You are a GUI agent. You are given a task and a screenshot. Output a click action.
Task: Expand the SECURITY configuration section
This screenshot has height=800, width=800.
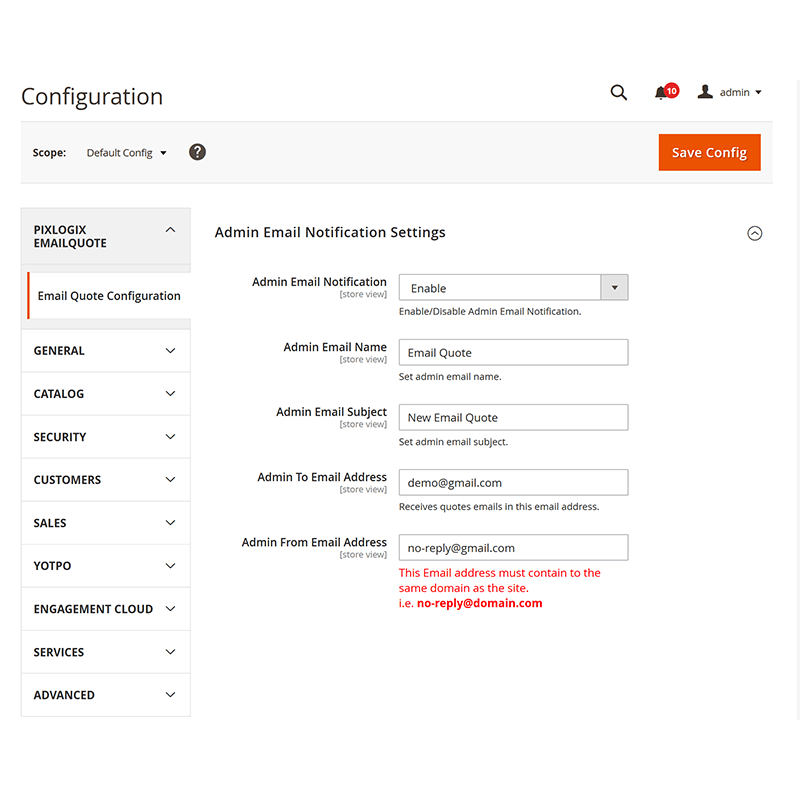(105, 436)
